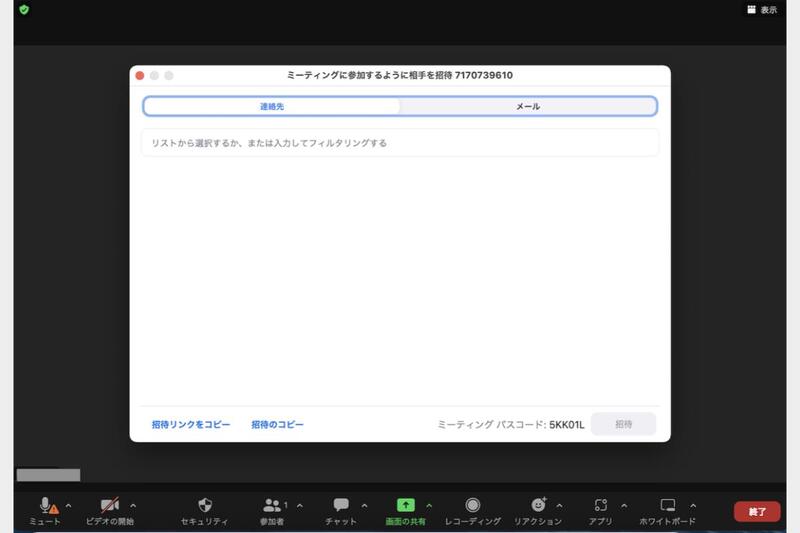Viewport: 800px width, 533px height.
Task: Open the Whiteboard icon
Action: tap(667, 505)
